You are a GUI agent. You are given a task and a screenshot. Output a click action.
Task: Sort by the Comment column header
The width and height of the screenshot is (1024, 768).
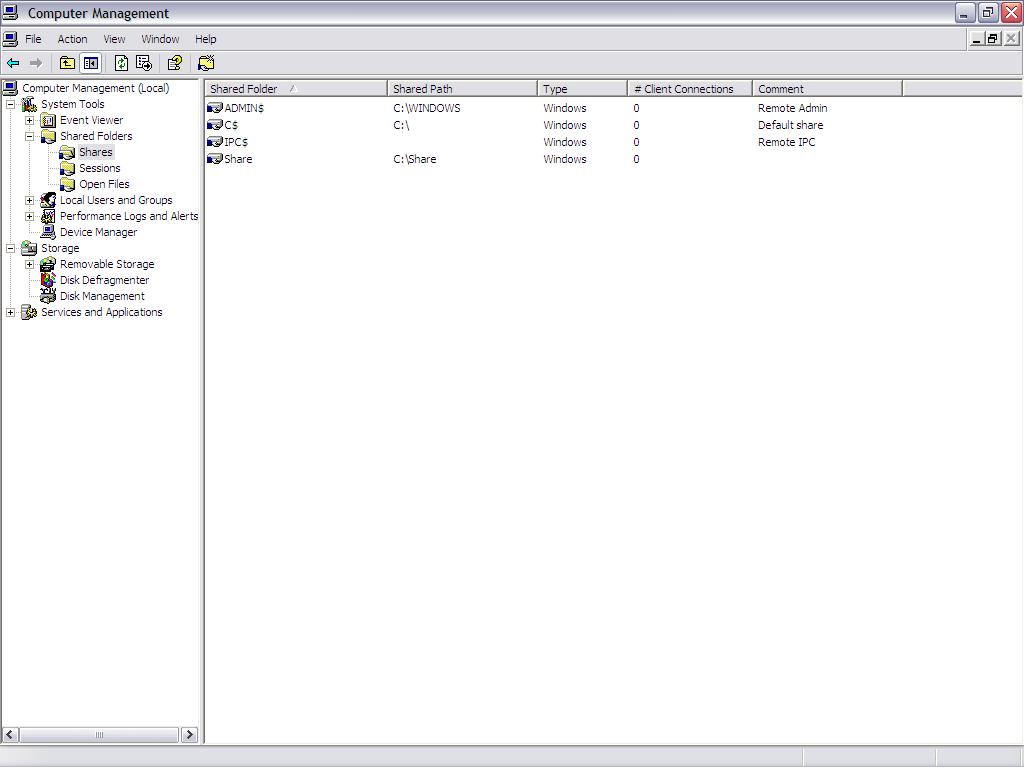click(x=827, y=89)
